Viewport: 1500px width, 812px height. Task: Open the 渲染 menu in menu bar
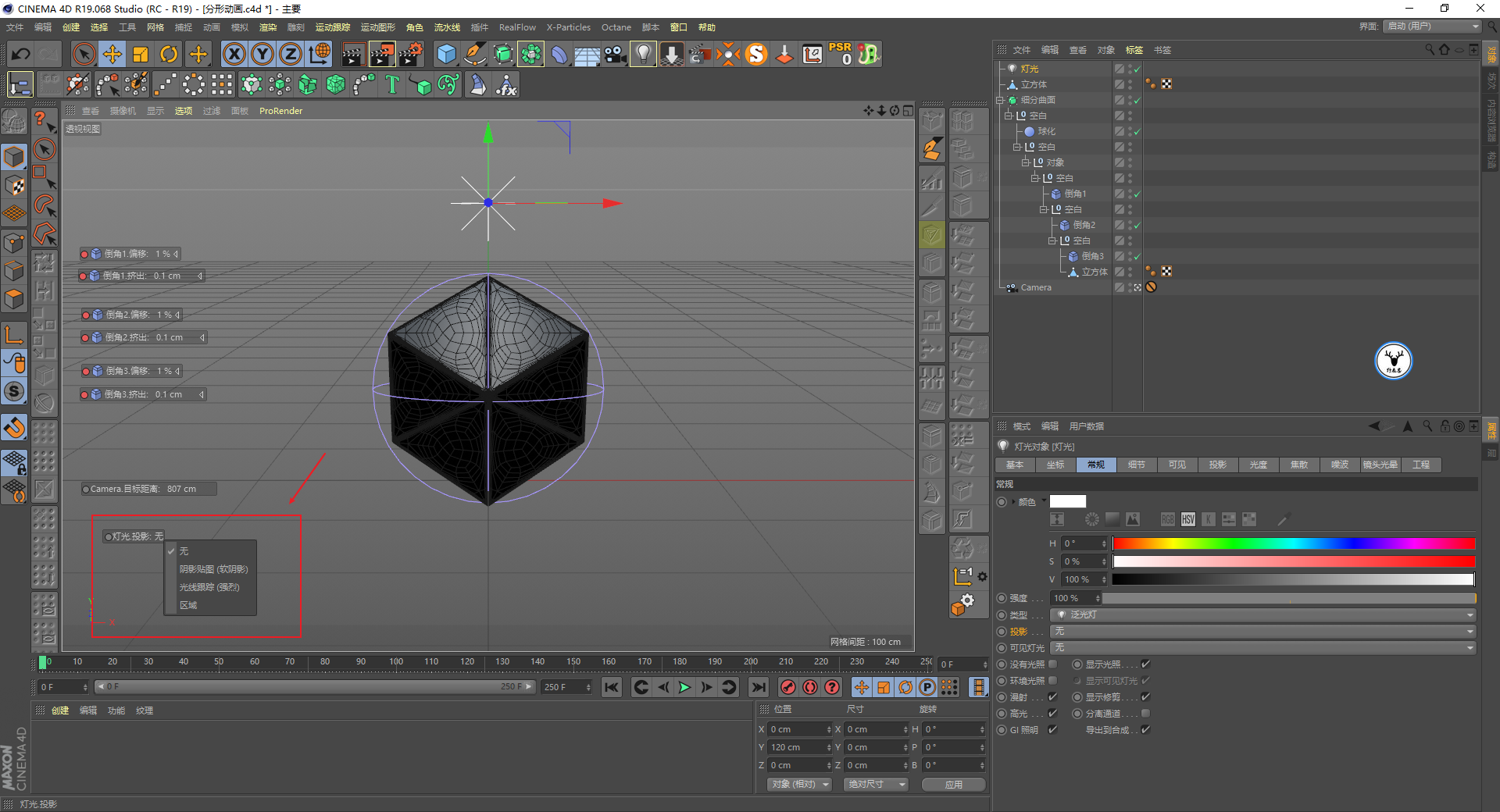268,27
